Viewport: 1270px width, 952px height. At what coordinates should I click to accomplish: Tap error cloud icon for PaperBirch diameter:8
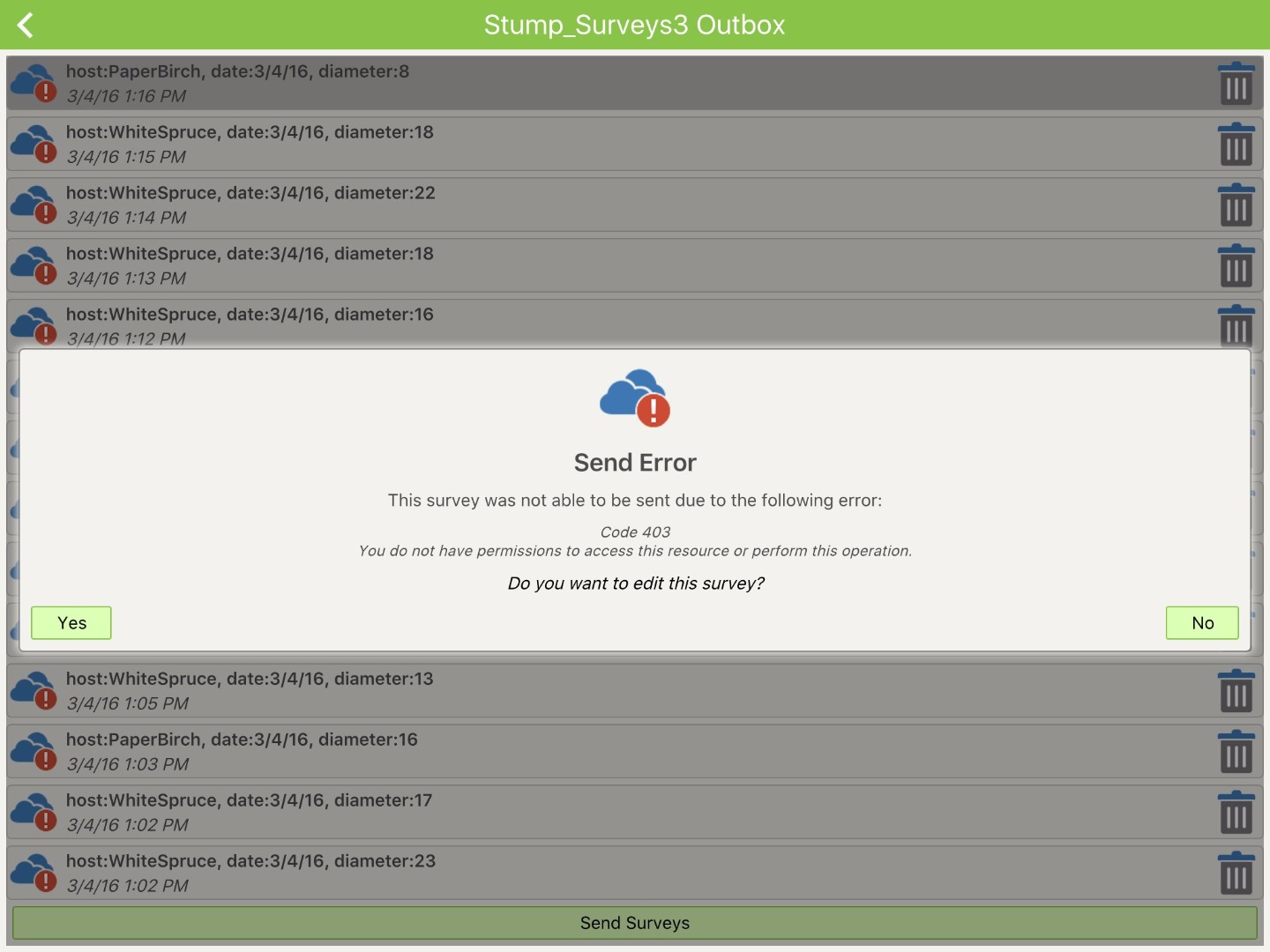click(x=34, y=84)
